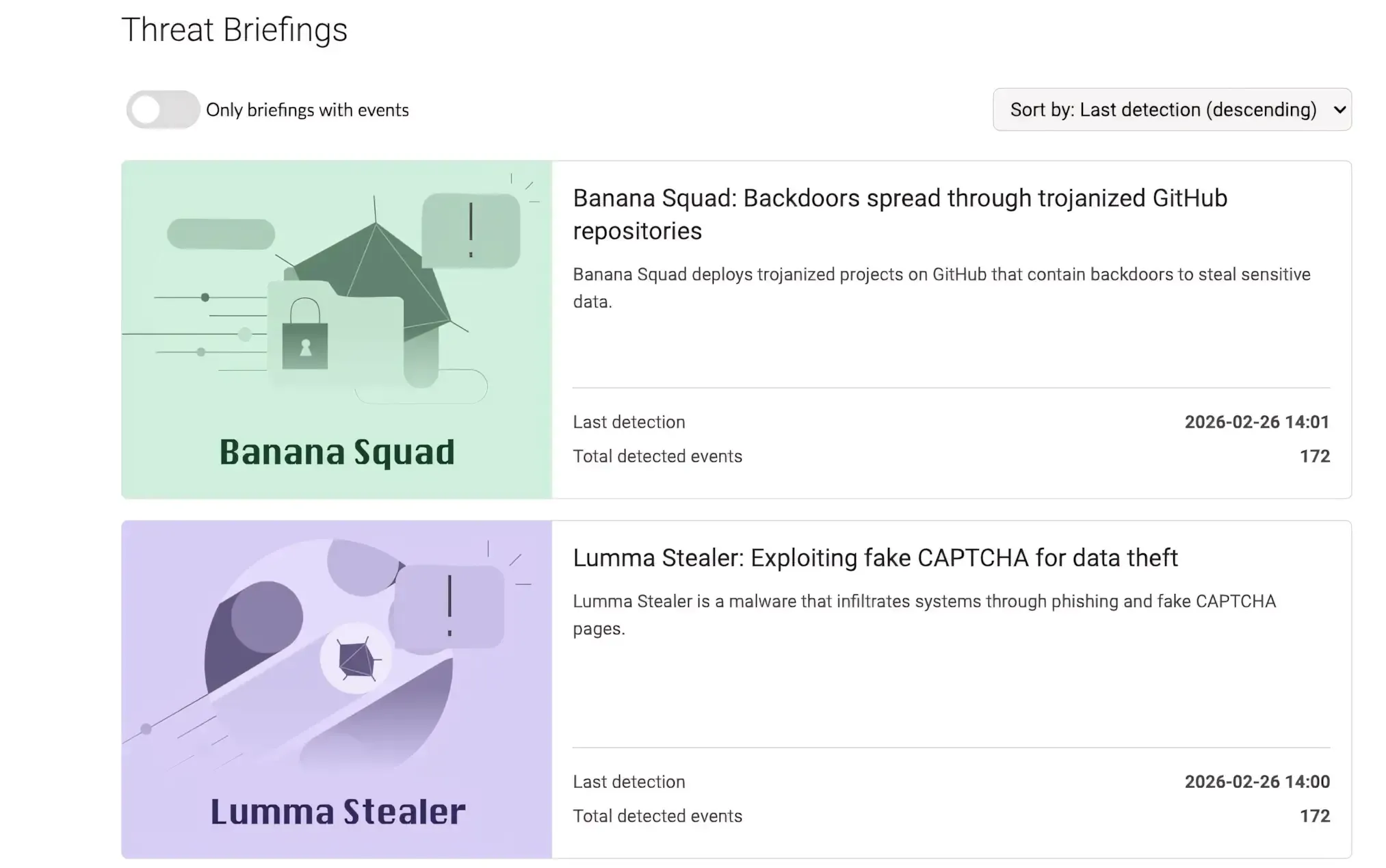Open Lumma Stealer briefing thumbnail
1386x868 pixels.
(x=337, y=689)
